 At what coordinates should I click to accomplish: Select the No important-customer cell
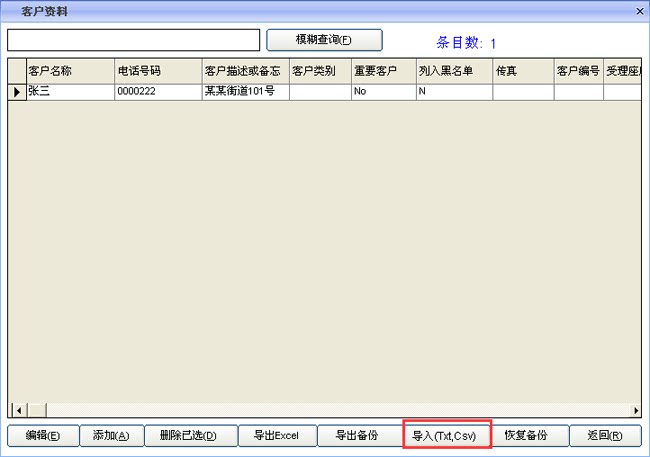(x=384, y=92)
